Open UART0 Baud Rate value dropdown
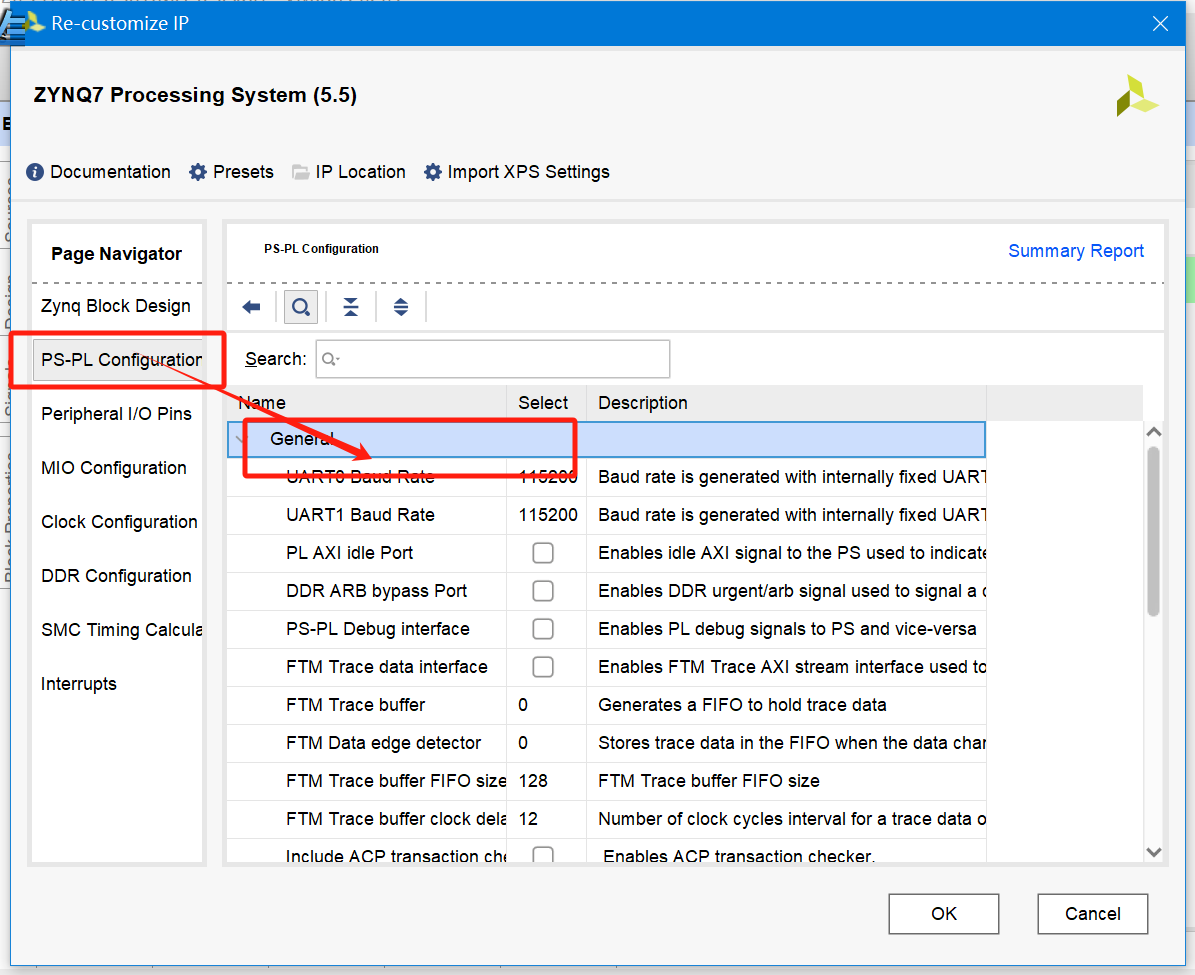 click(548, 477)
